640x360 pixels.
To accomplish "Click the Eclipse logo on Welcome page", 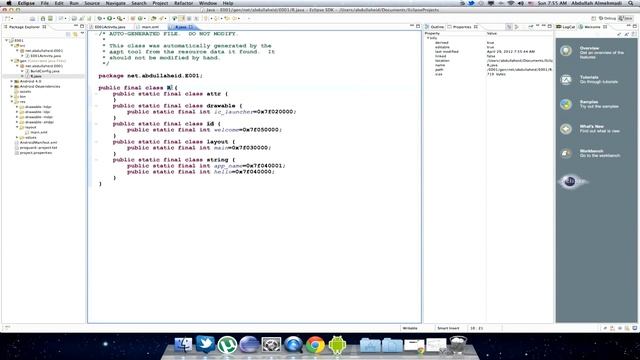I will click(571, 181).
